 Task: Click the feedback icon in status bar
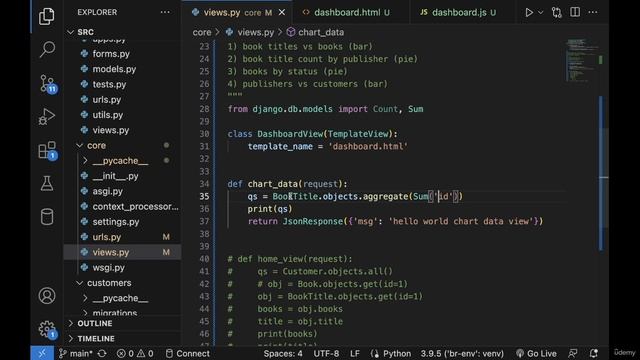pyautogui.click(x=573, y=353)
